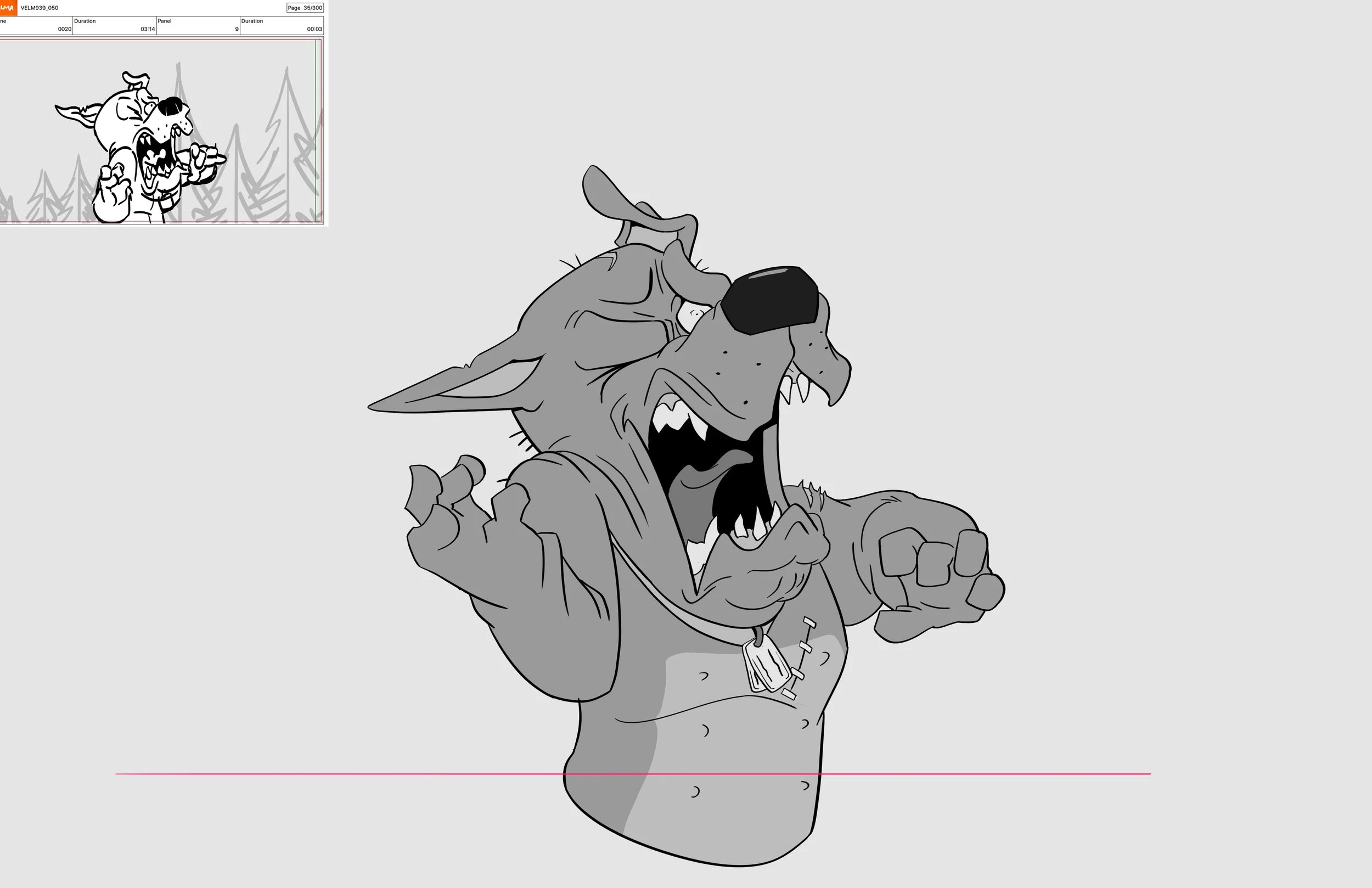Screen dimensions: 1372x888
Task: Click the VELM939_050 file title text
Action: (39, 8)
